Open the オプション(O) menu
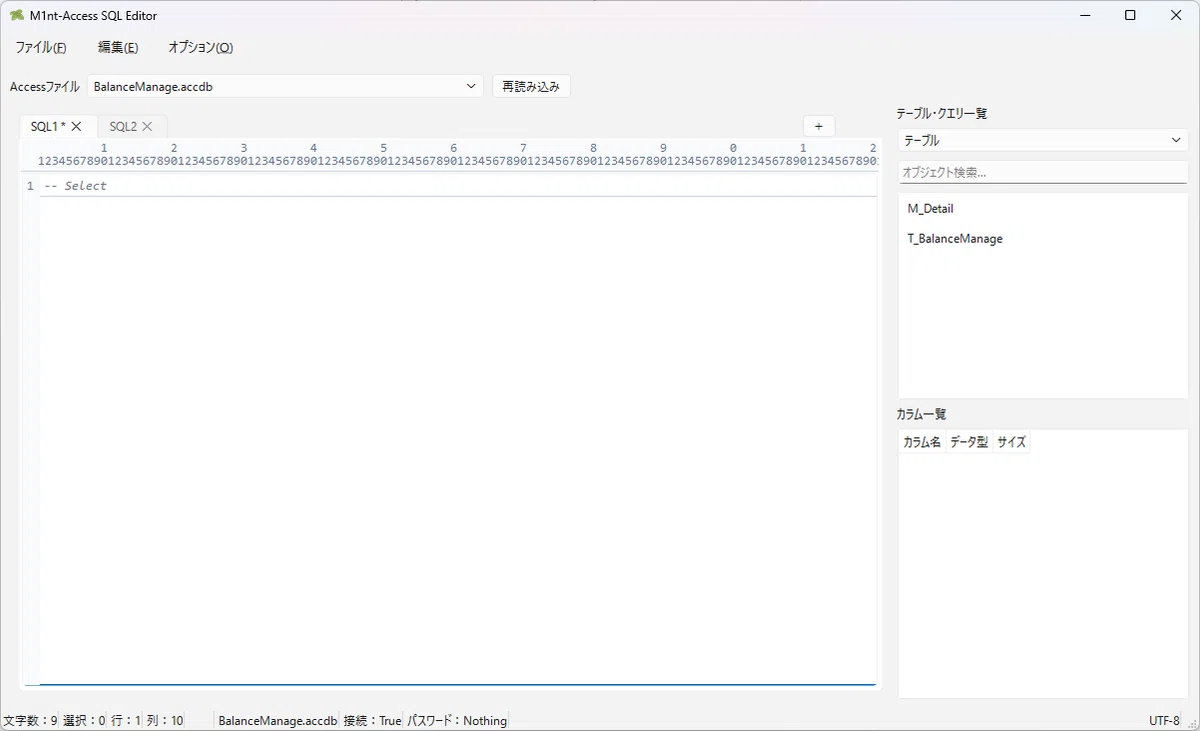Viewport: 1200px width, 731px height. tap(200, 47)
